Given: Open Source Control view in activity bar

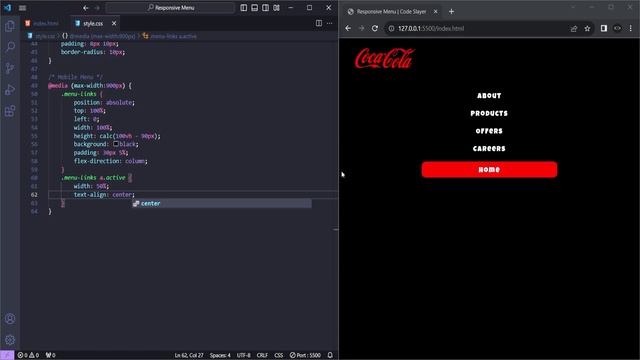Looking at the screenshot, I should tap(10, 68).
